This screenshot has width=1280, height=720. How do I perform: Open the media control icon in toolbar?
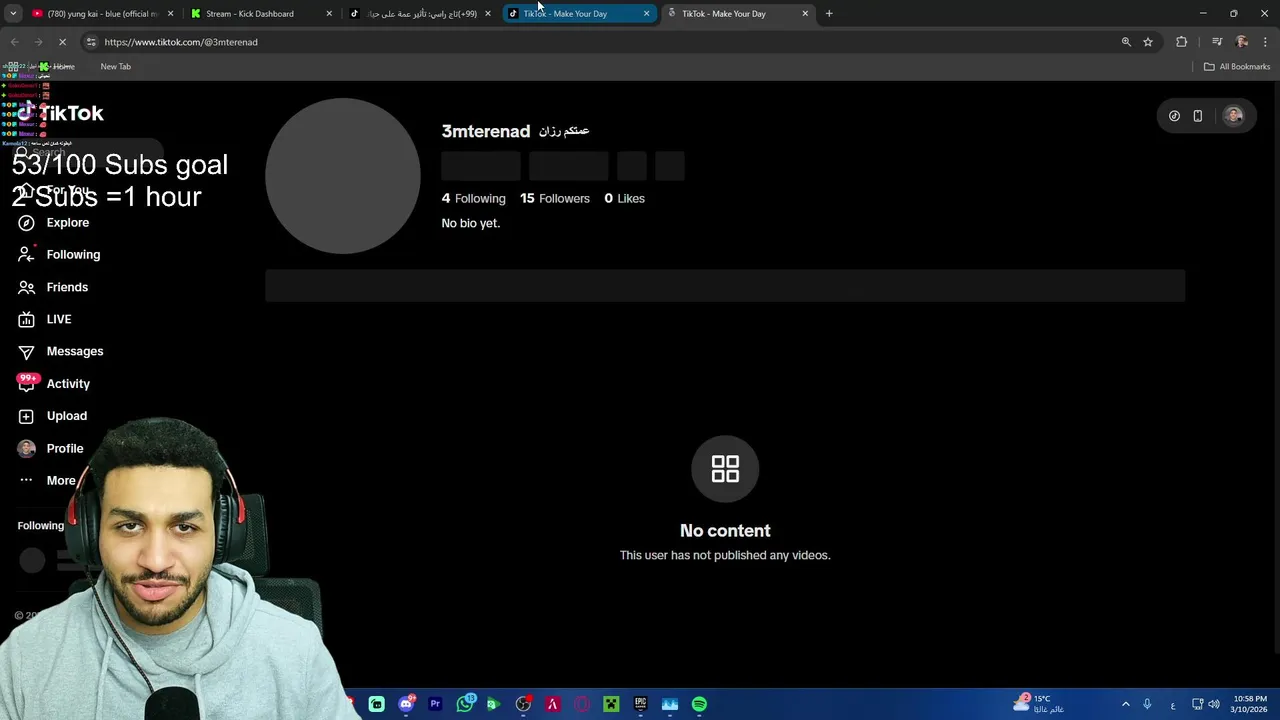[1217, 42]
